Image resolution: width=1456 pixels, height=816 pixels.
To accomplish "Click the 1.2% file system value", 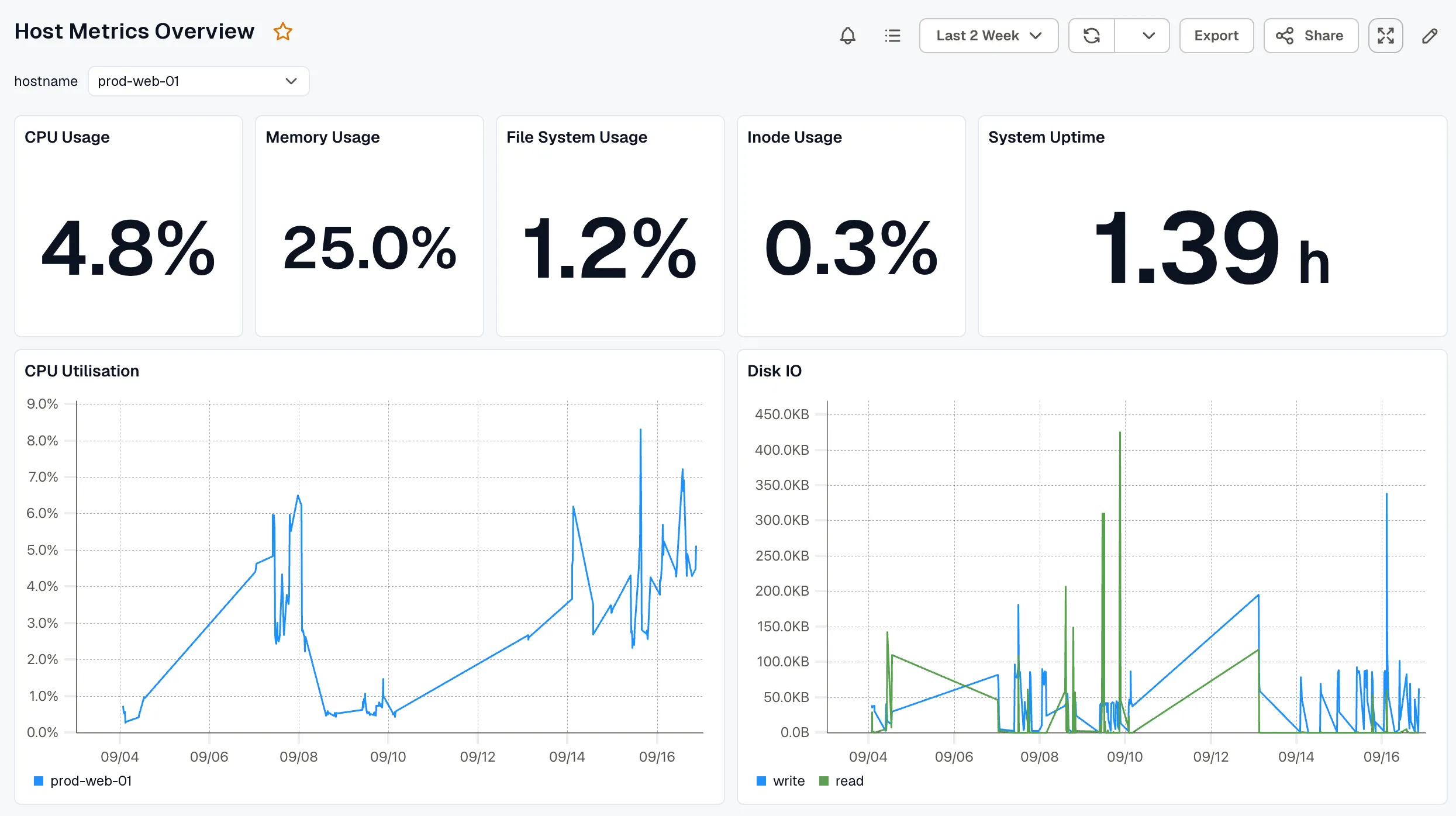I will tap(610, 248).
